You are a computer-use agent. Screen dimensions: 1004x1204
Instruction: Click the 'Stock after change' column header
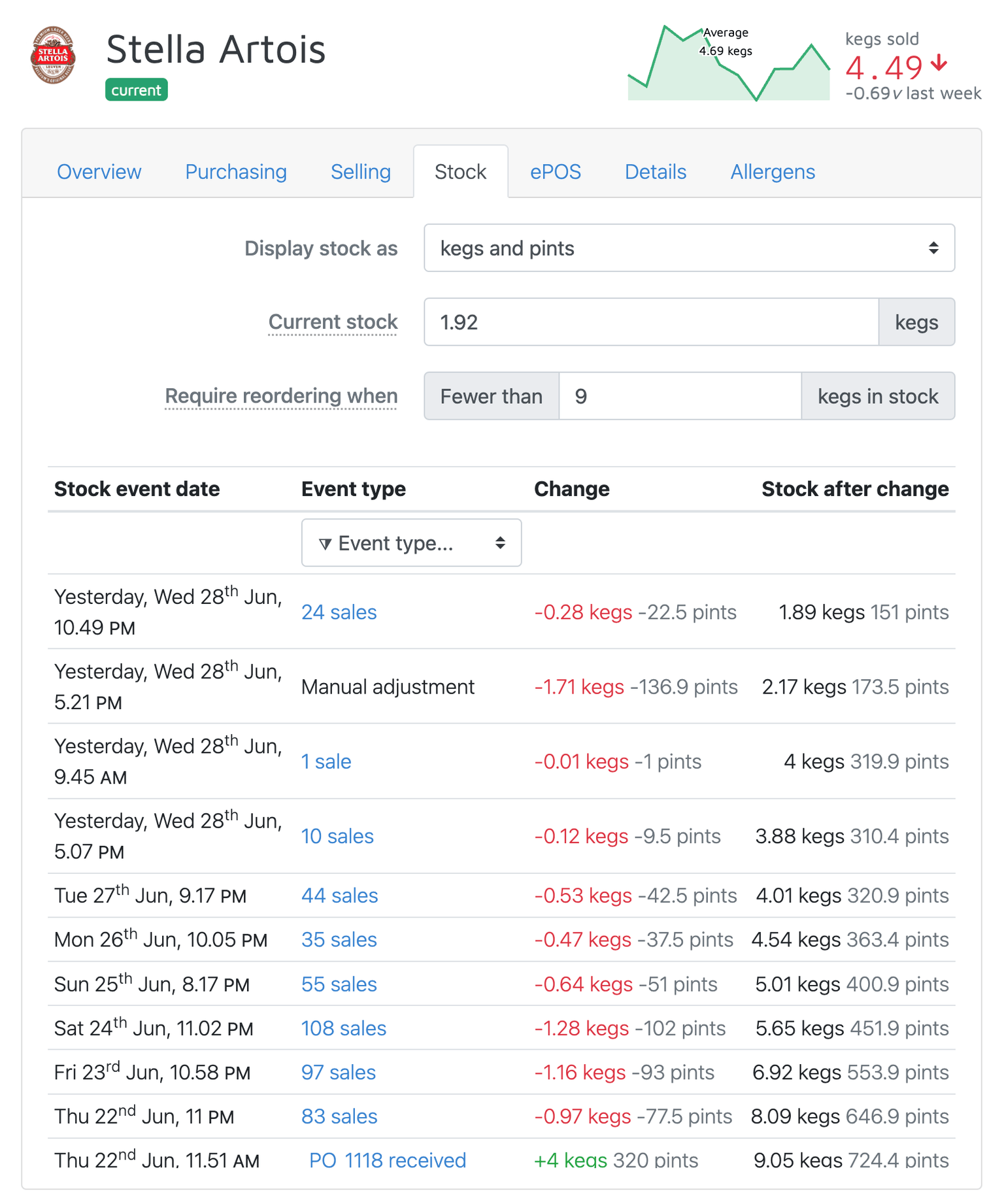[x=855, y=489]
